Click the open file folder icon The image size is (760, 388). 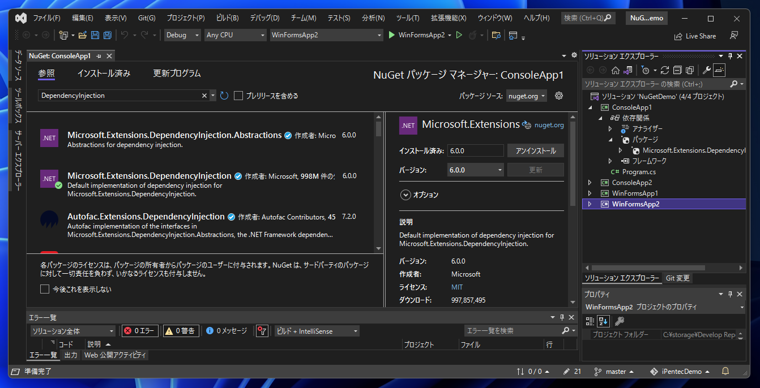[x=83, y=35]
